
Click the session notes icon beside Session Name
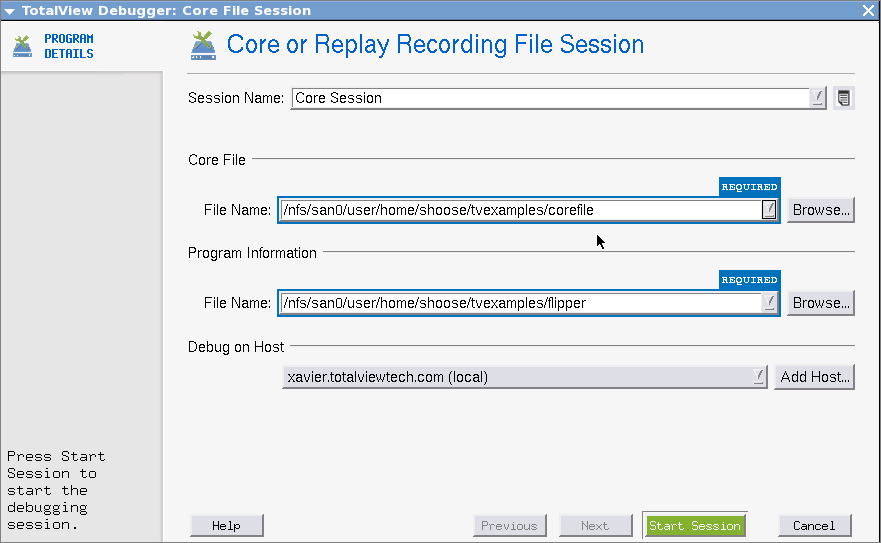tap(844, 98)
